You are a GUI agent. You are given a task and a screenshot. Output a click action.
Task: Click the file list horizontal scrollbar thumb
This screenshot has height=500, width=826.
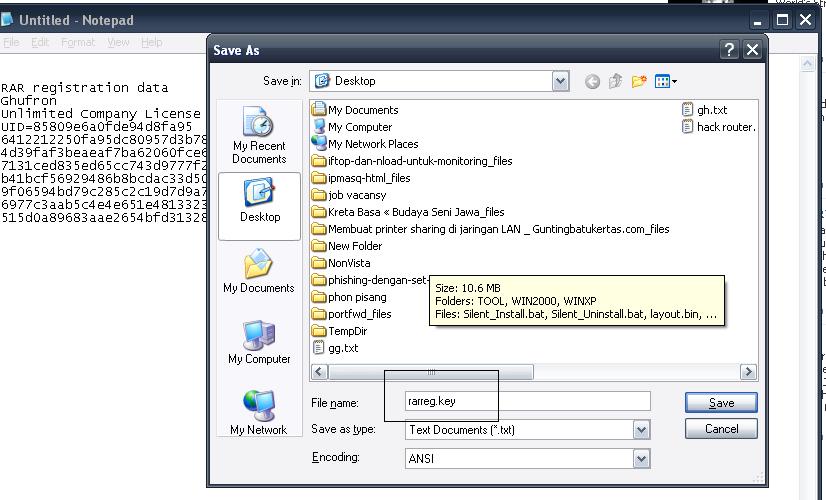click(431, 372)
